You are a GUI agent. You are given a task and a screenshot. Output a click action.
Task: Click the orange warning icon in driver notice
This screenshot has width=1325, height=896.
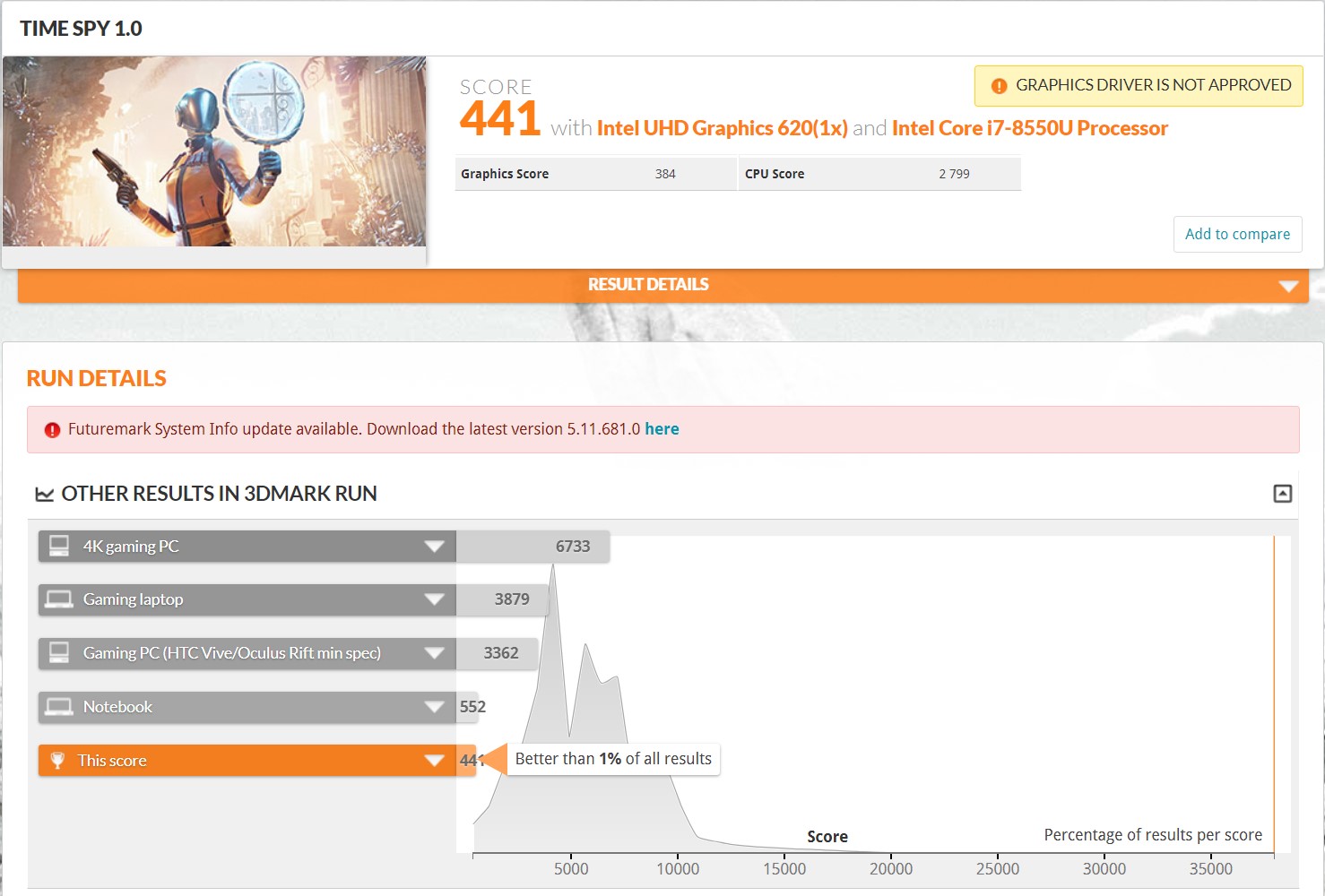999,86
